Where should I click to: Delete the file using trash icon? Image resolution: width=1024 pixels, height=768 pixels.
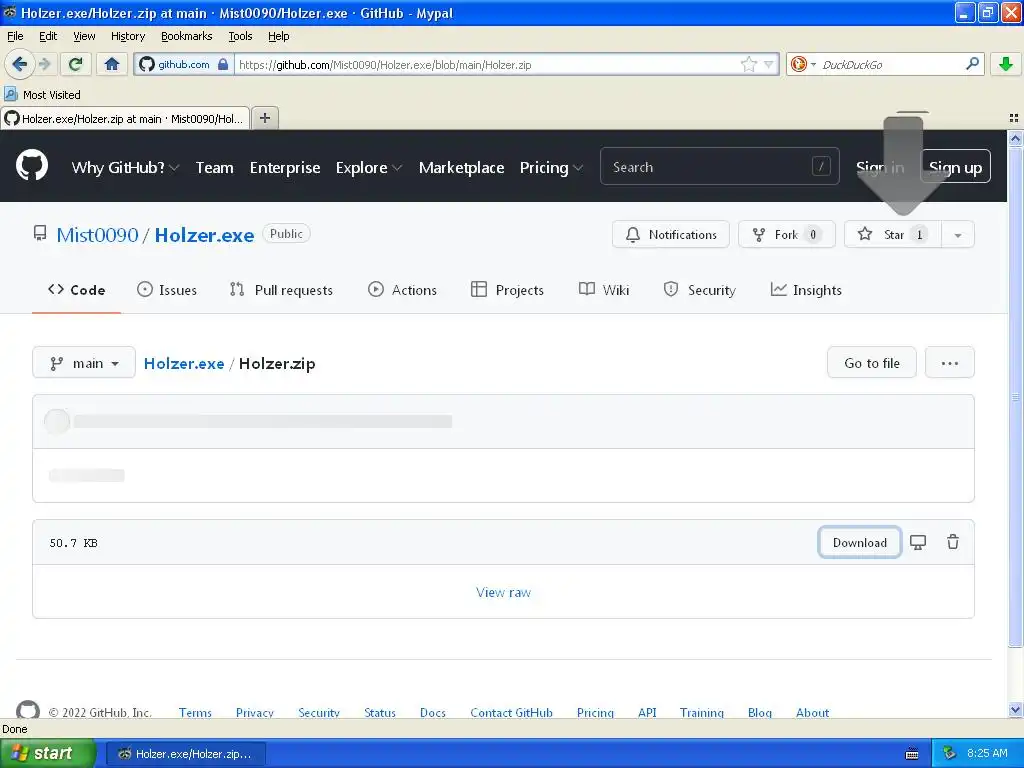coord(953,542)
